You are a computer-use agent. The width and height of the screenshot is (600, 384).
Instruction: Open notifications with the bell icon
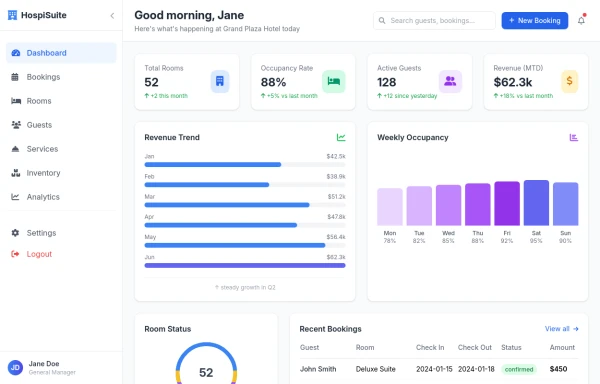click(581, 20)
